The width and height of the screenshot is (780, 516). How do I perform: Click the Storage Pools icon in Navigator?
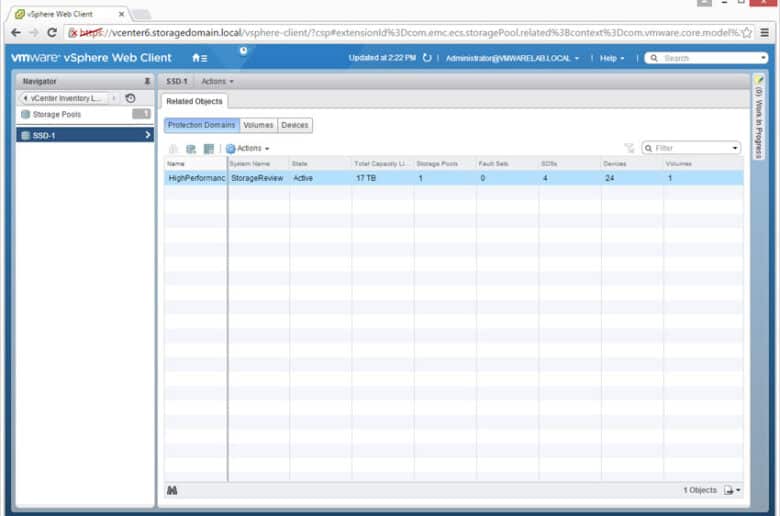(x=26, y=114)
